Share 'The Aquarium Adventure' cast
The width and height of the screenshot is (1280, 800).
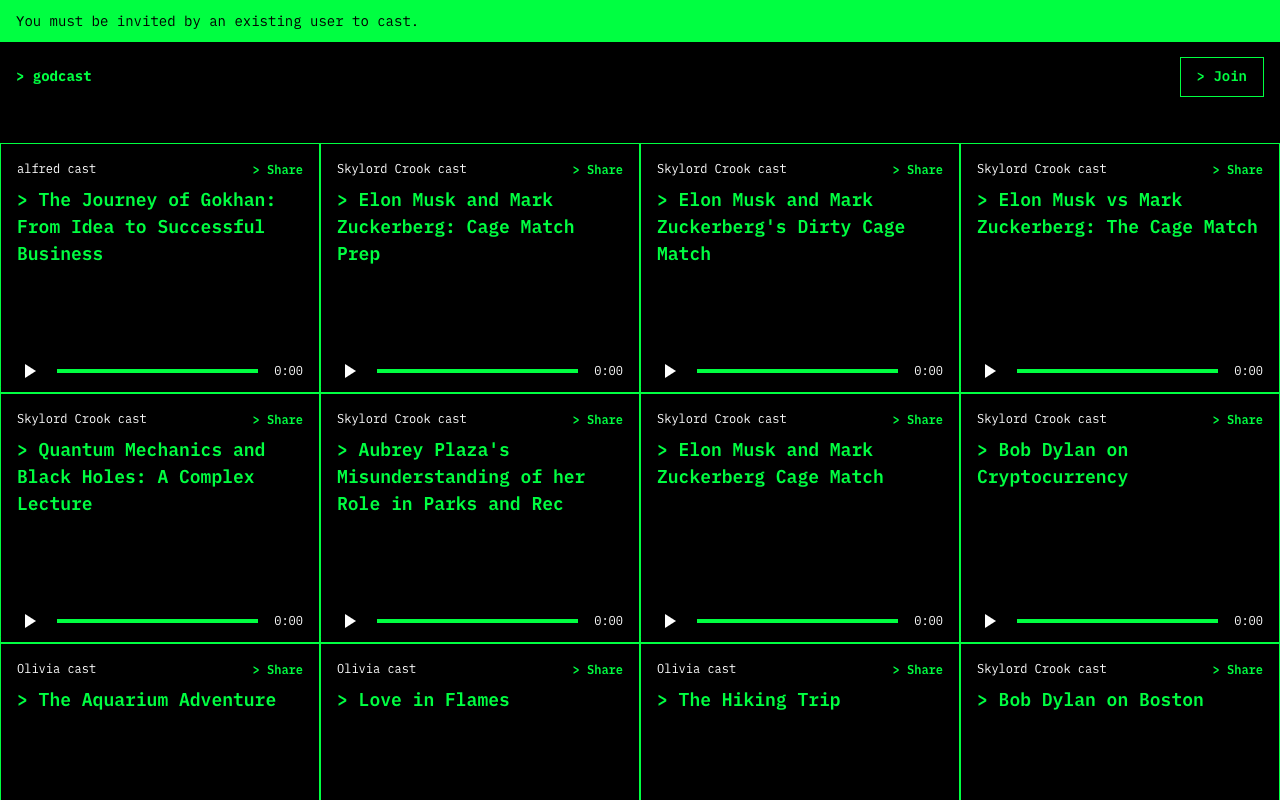[278, 670]
